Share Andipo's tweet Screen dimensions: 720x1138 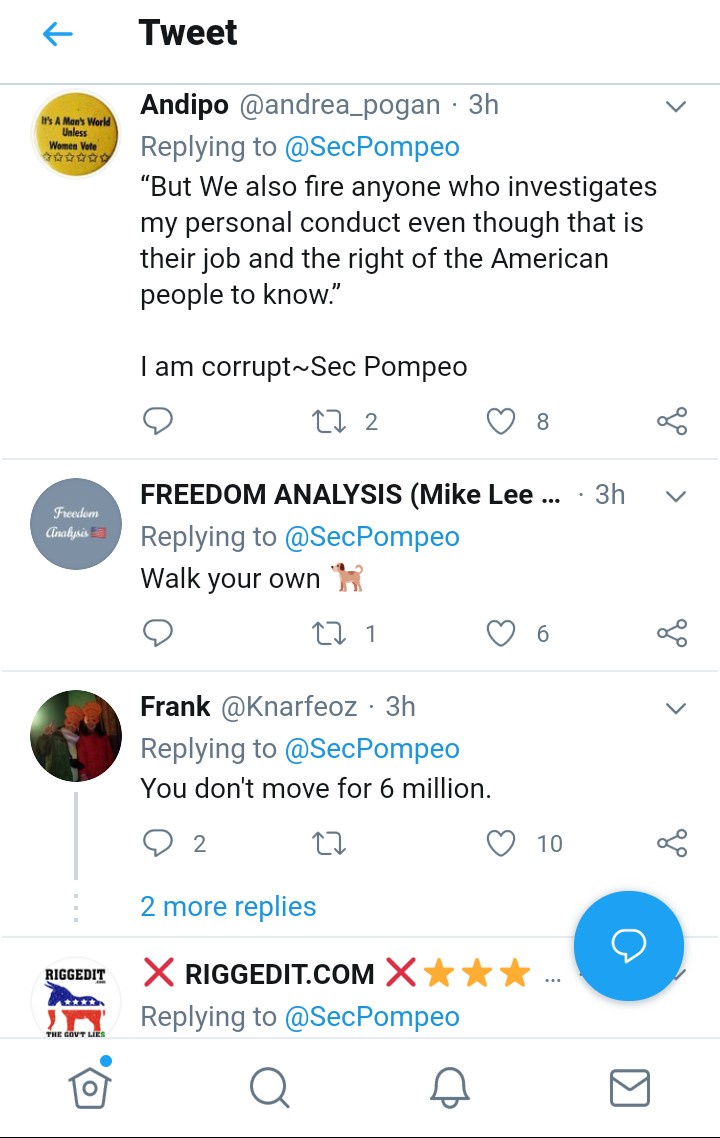tap(672, 421)
